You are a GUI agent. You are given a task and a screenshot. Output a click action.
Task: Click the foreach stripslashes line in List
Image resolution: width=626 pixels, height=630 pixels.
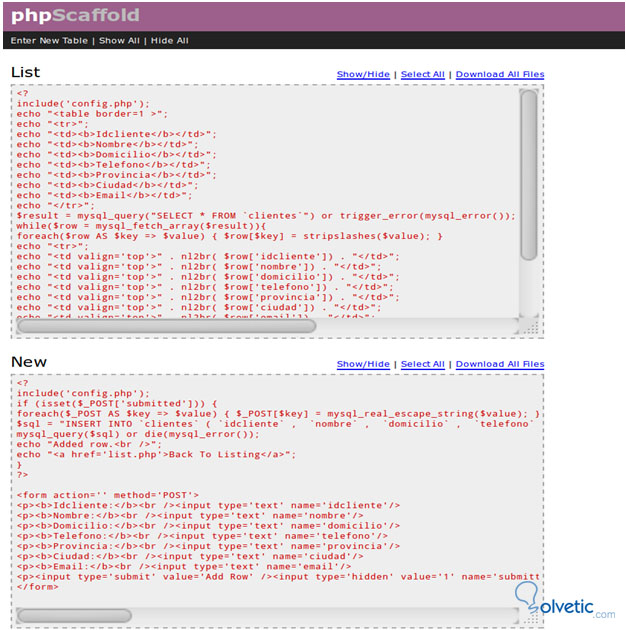coord(229,236)
